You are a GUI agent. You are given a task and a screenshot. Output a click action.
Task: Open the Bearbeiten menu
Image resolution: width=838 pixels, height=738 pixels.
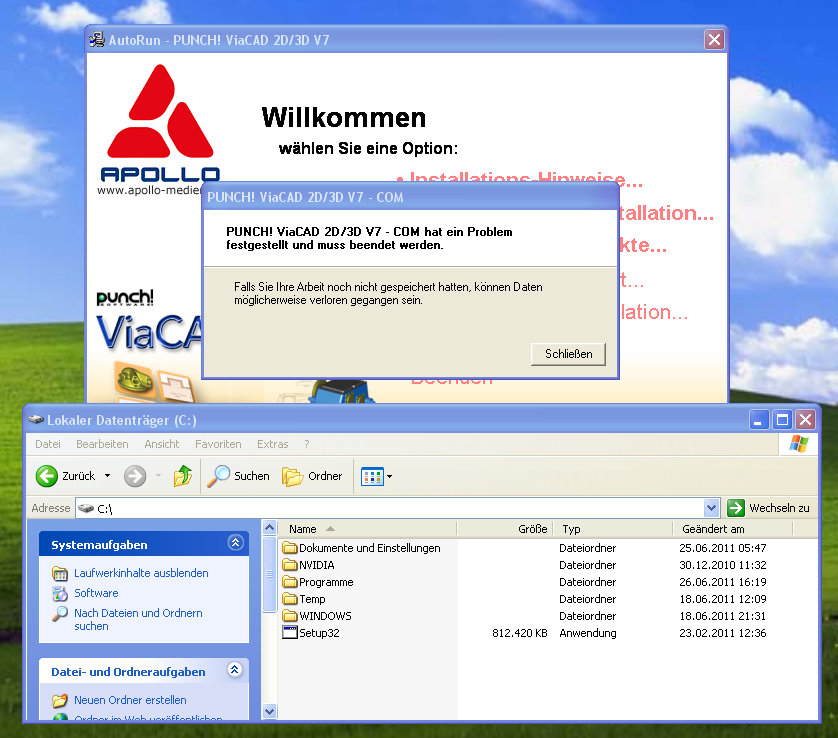point(102,444)
